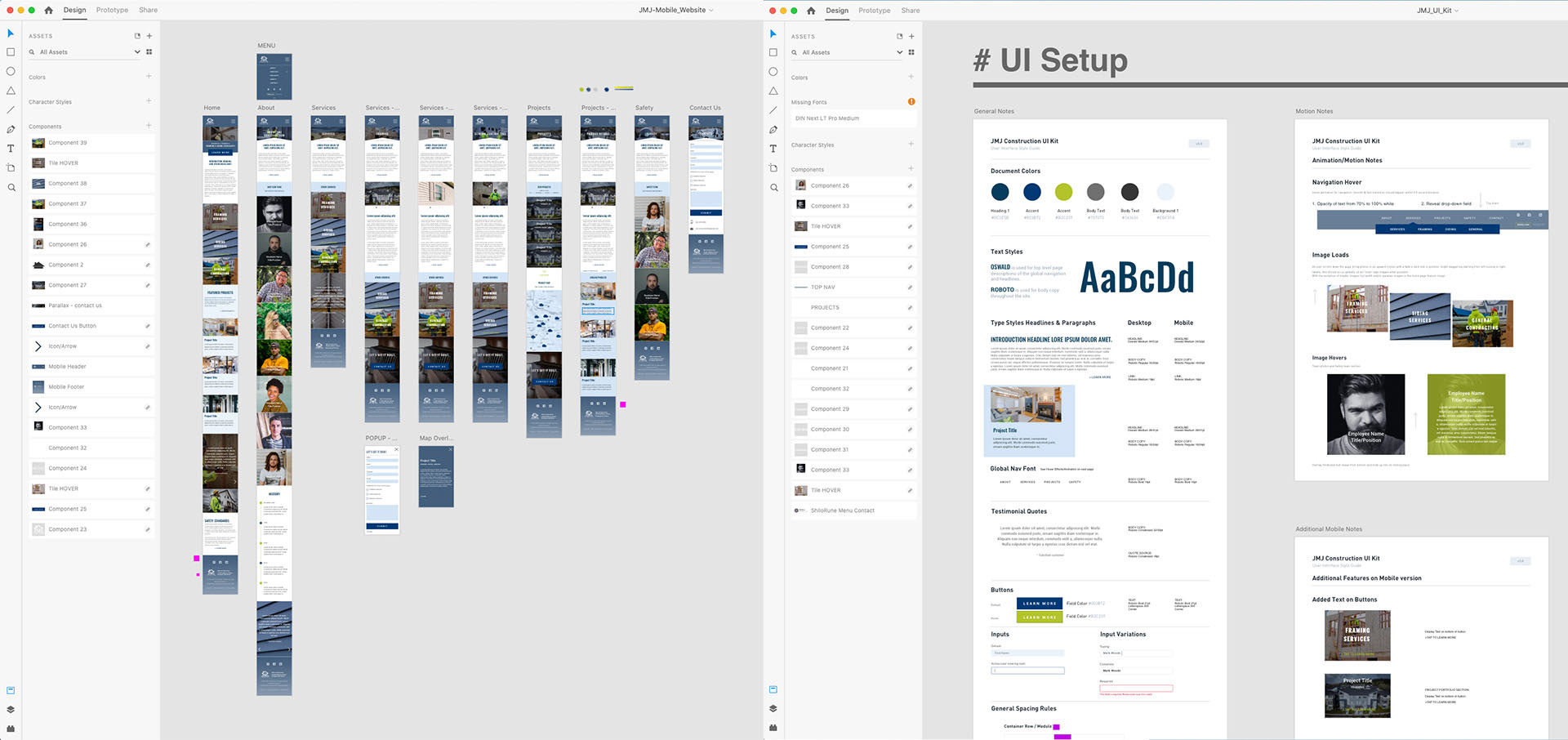Image resolution: width=1568 pixels, height=740 pixels.
Task: Switch to Prototype tab in JMJ-Mobile_Website window
Action: [112, 10]
